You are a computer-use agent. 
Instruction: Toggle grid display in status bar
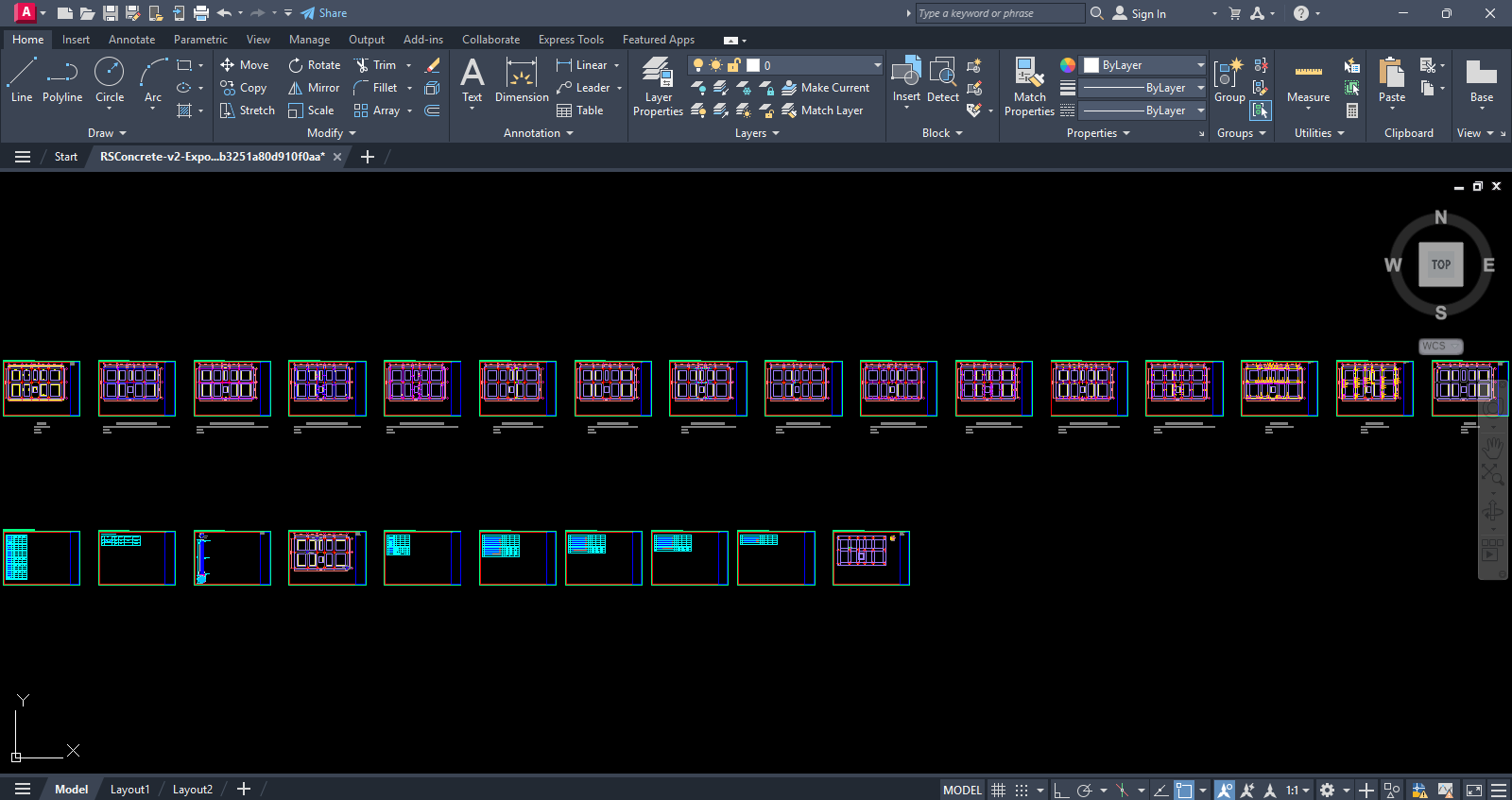click(x=998, y=790)
